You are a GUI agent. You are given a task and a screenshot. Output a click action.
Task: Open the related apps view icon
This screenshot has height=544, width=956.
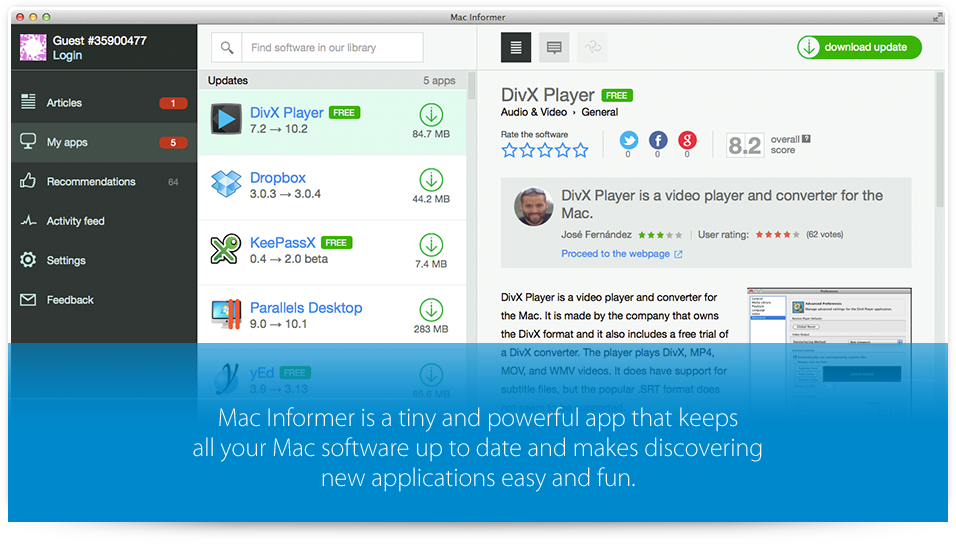point(591,47)
